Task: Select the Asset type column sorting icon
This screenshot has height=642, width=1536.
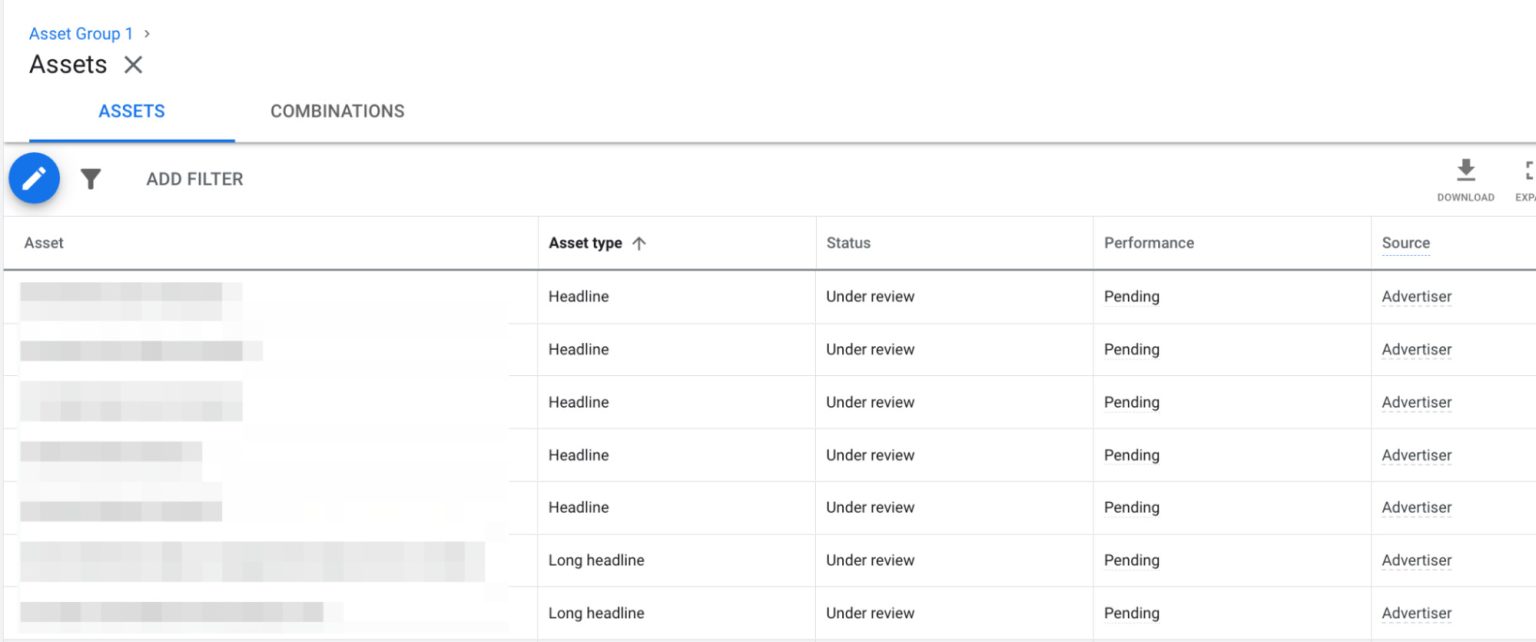Action: pyautogui.click(x=641, y=242)
